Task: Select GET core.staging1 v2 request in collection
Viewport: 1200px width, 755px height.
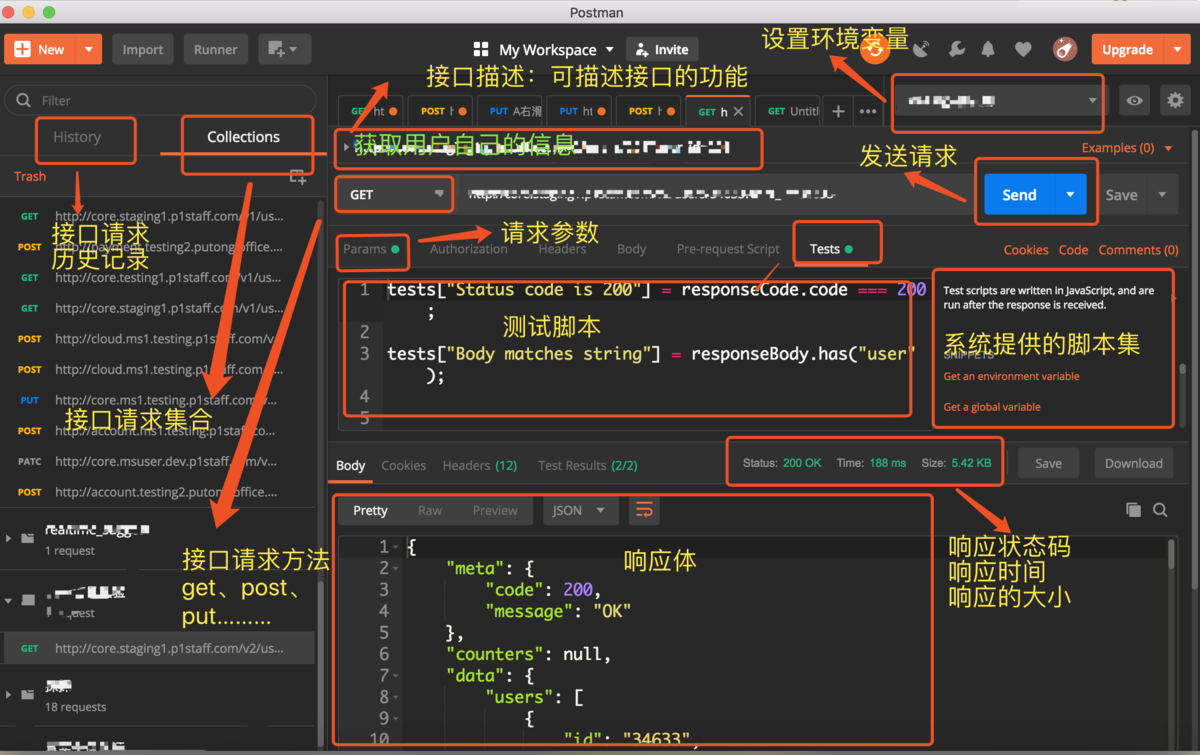Action: coord(157,648)
